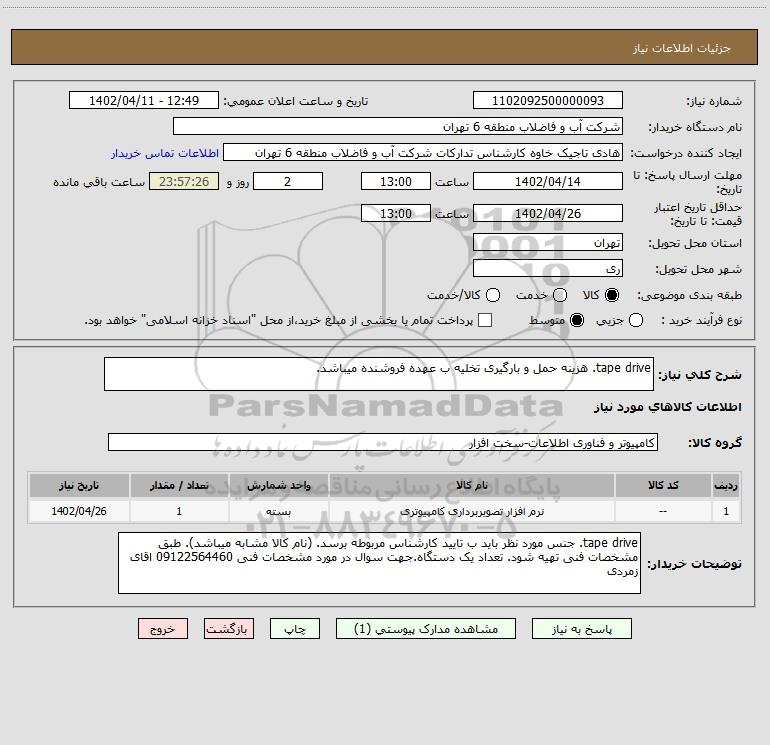The image size is (770, 745).
Task: Click the delivery city field ری
Action: (548, 269)
